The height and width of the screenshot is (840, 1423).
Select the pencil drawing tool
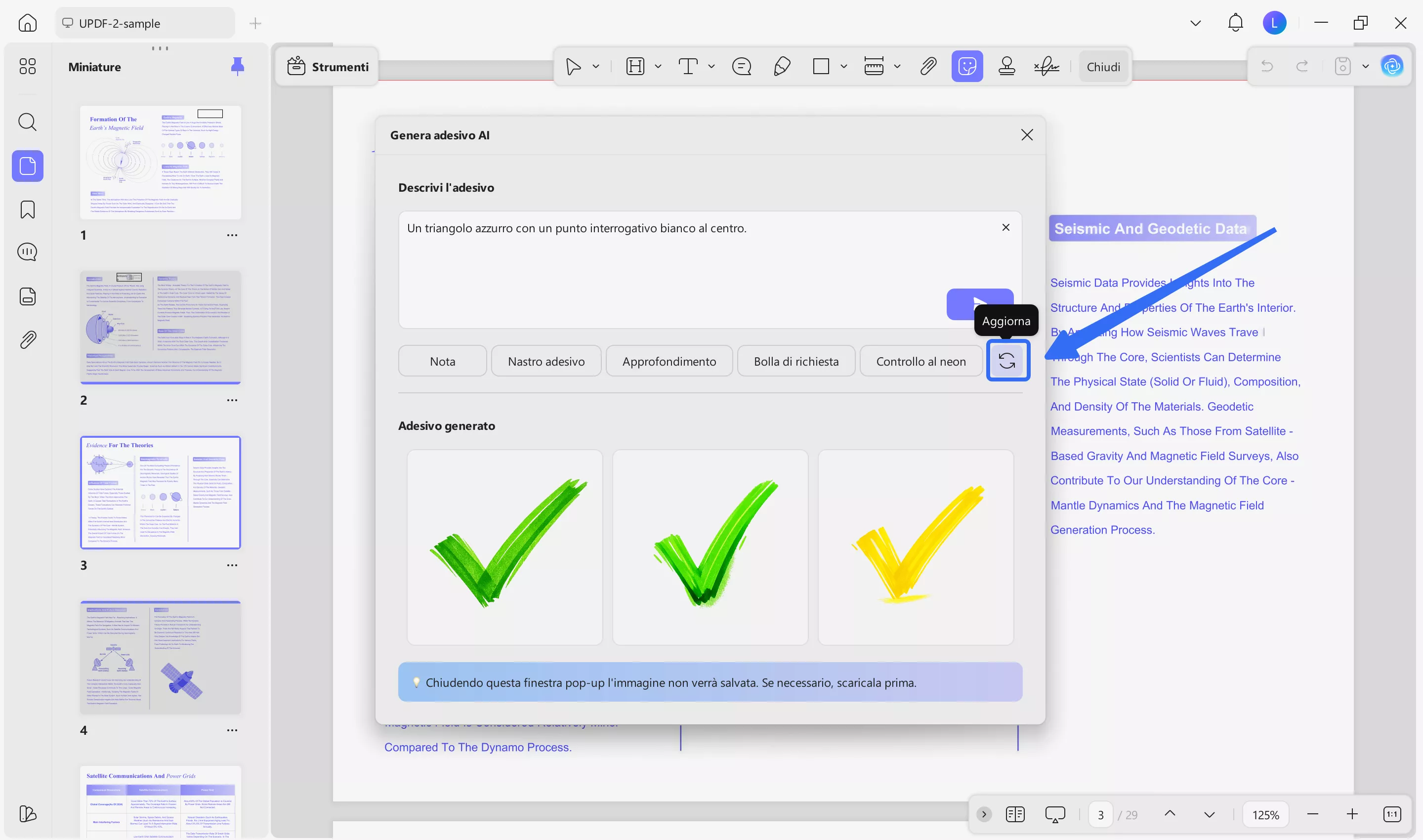click(x=782, y=67)
